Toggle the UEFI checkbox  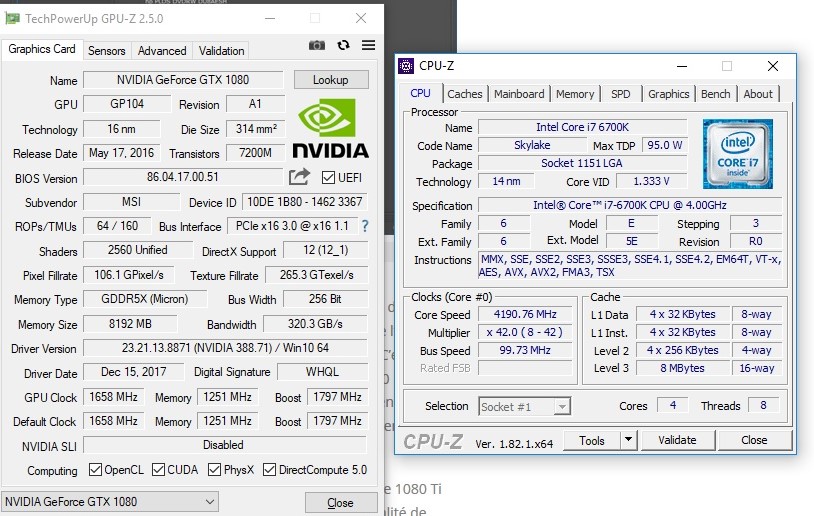click(328, 178)
